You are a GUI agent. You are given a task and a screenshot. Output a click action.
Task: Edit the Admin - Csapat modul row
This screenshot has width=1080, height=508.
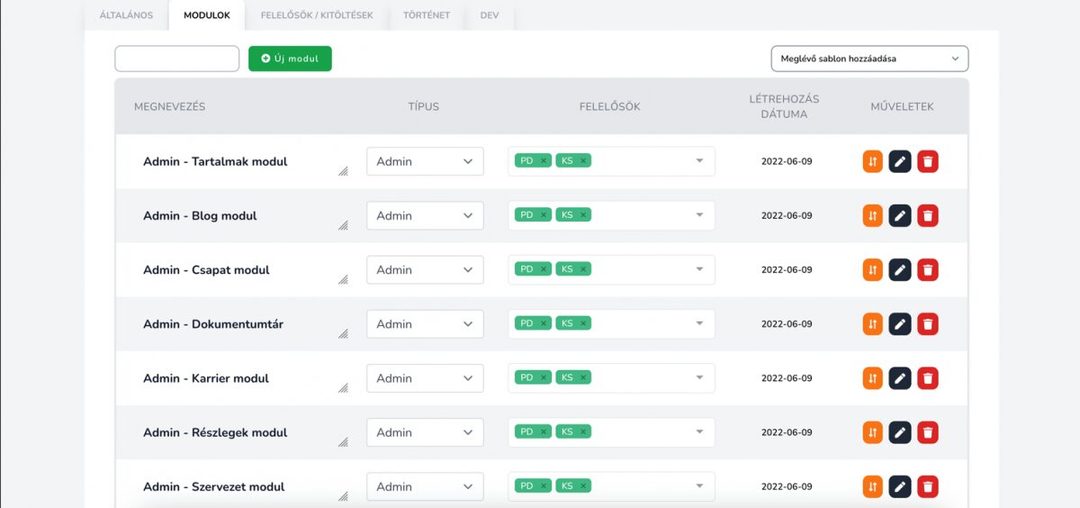coord(900,270)
